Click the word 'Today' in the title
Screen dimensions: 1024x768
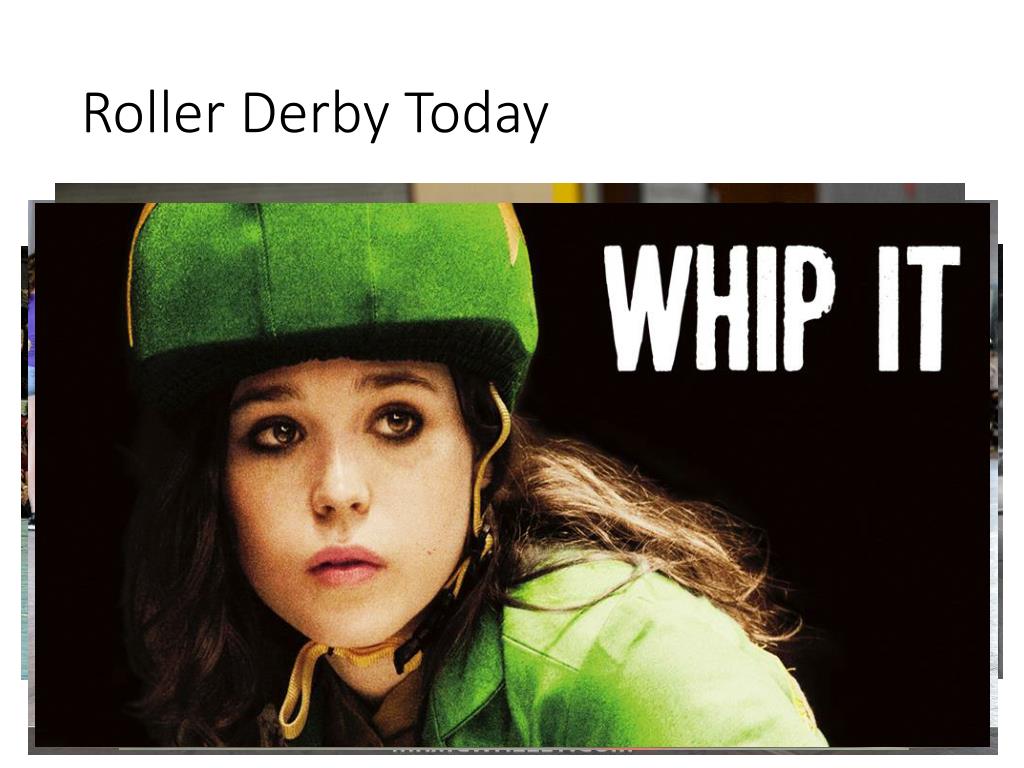[x=476, y=115]
